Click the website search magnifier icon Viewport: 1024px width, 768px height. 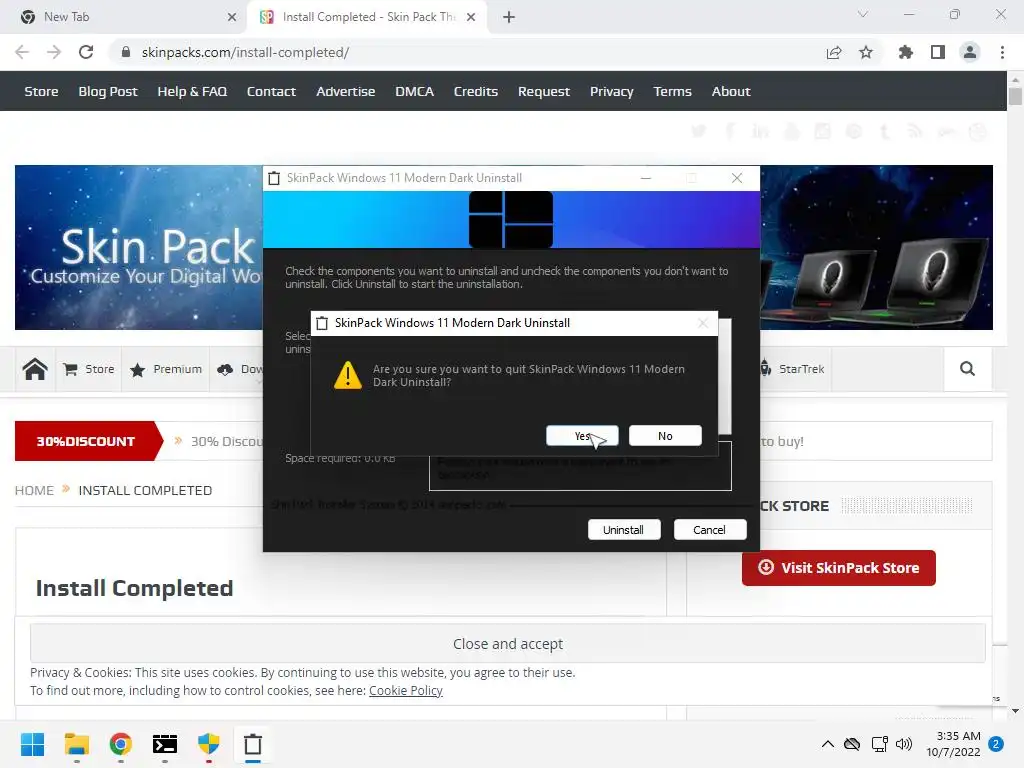click(x=967, y=369)
